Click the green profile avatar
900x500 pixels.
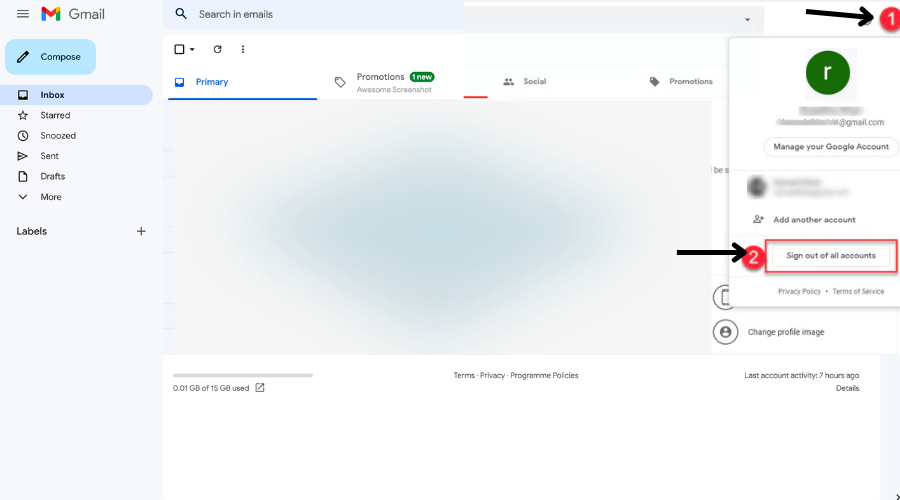point(828,73)
